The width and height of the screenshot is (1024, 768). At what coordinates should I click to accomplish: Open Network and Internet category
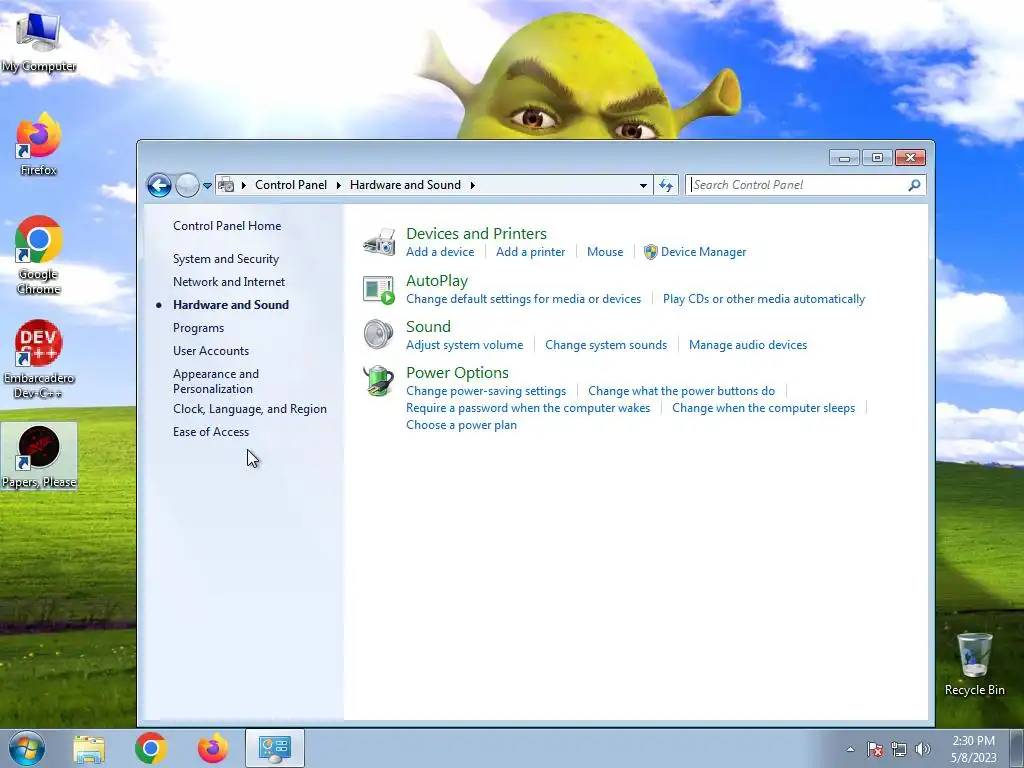(x=229, y=281)
